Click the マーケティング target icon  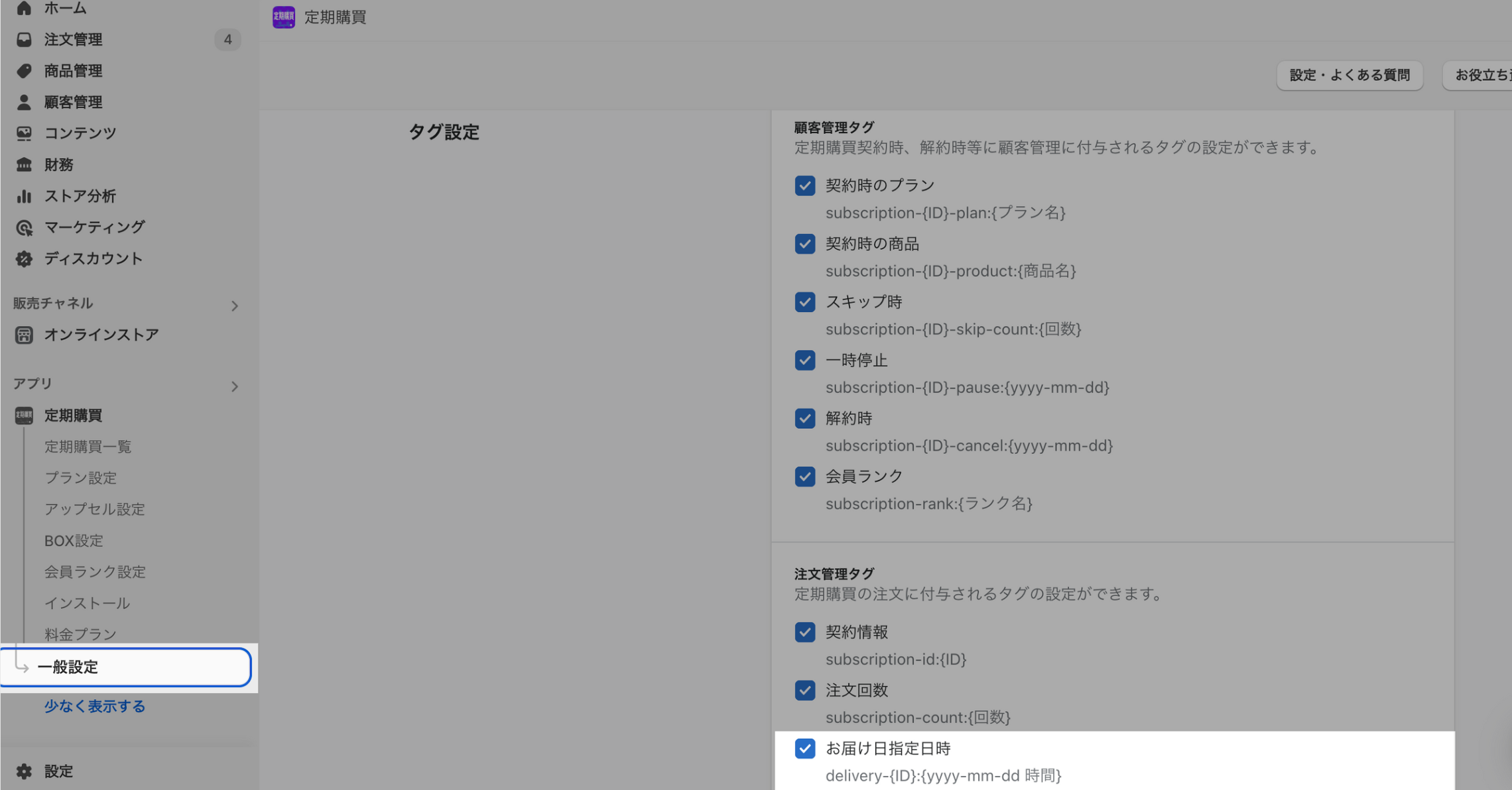click(x=24, y=227)
